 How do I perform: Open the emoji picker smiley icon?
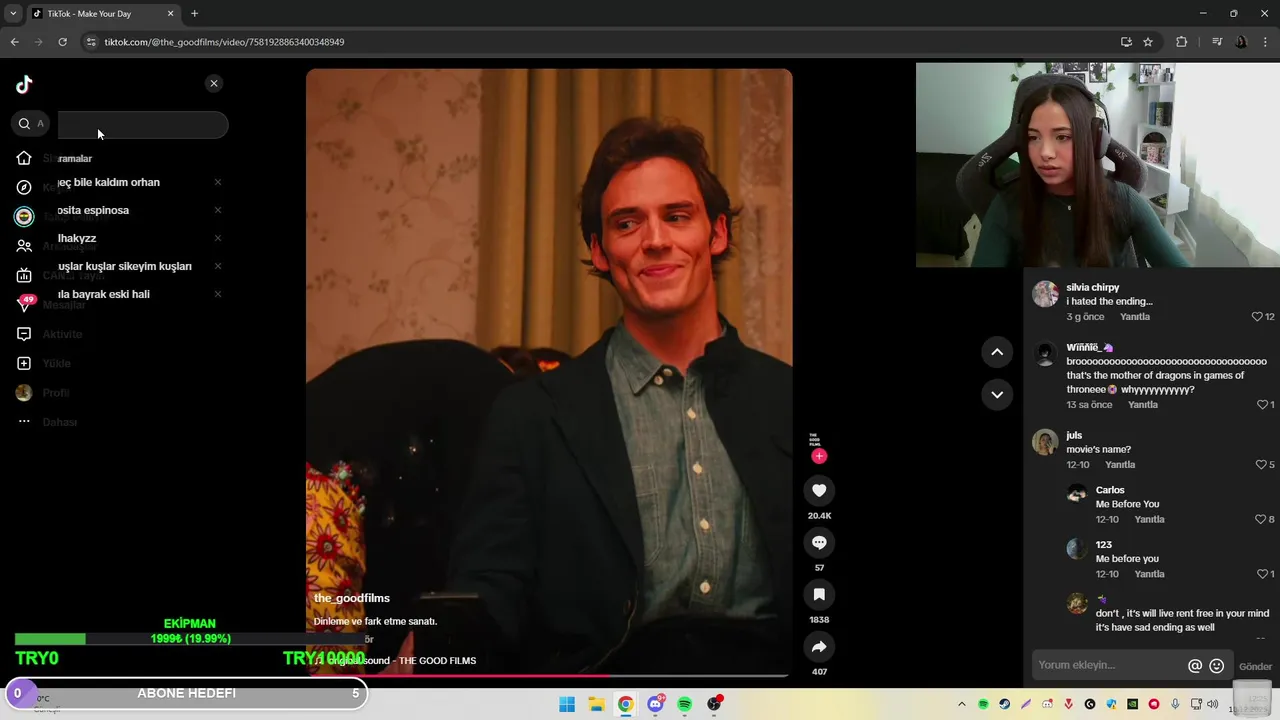(x=1217, y=666)
